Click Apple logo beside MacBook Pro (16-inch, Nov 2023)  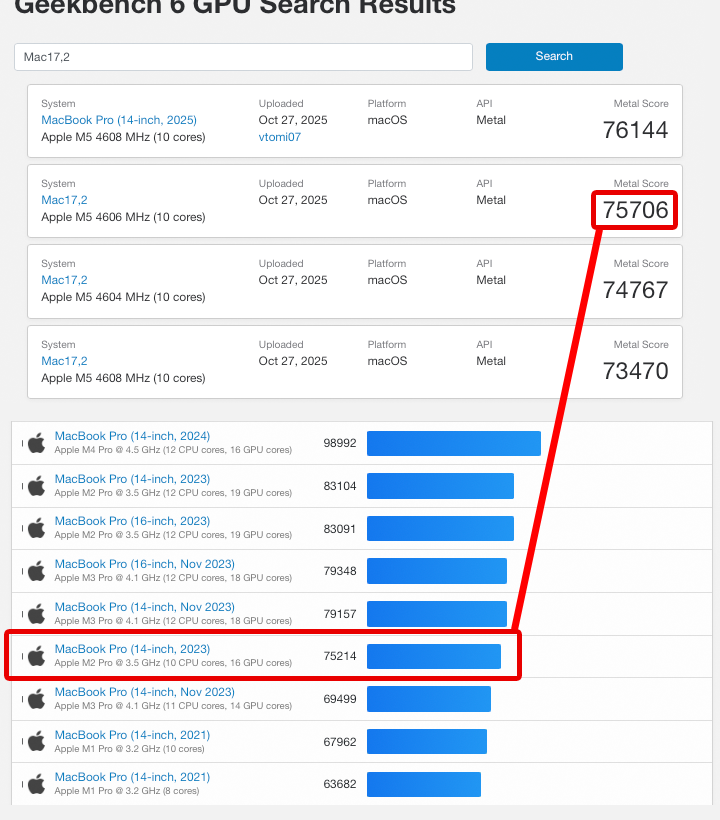tap(37, 571)
